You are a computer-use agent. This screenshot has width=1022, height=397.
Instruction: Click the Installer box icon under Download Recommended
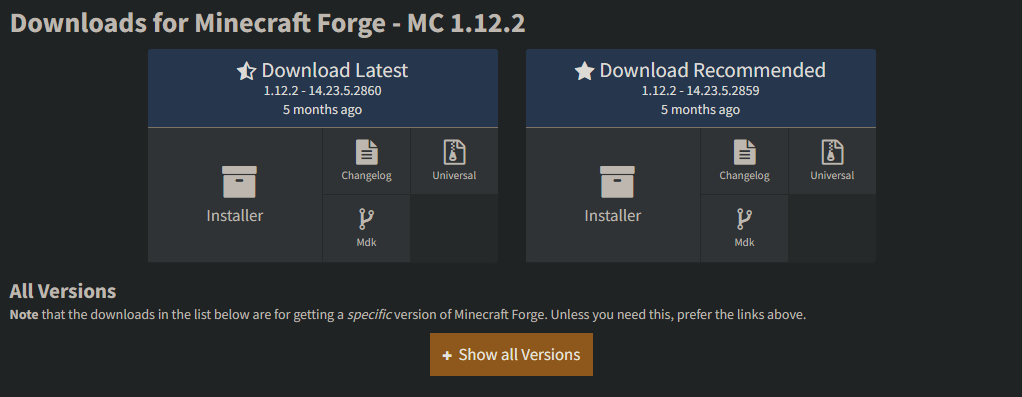(x=617, y=182)
